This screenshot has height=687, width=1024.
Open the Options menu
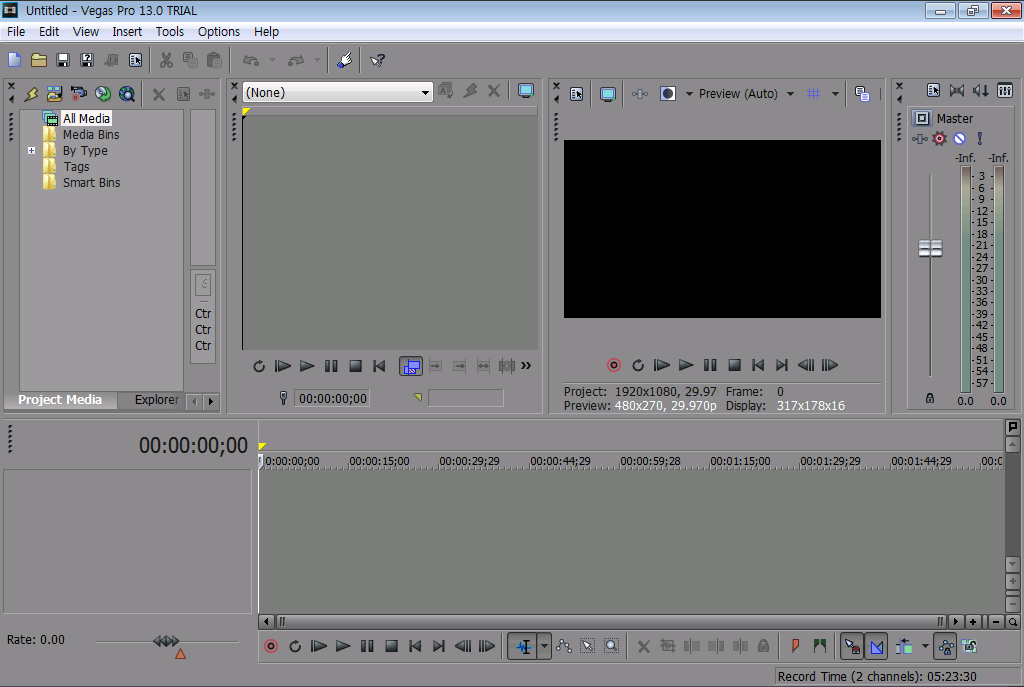pyautogui.click(x=219, y=31)
